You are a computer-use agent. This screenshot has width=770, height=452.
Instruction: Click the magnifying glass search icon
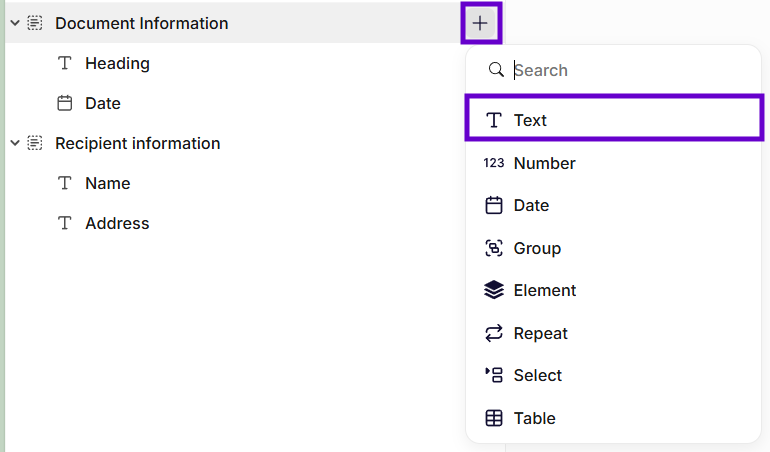pyautogui.click(x=494, y=70)
